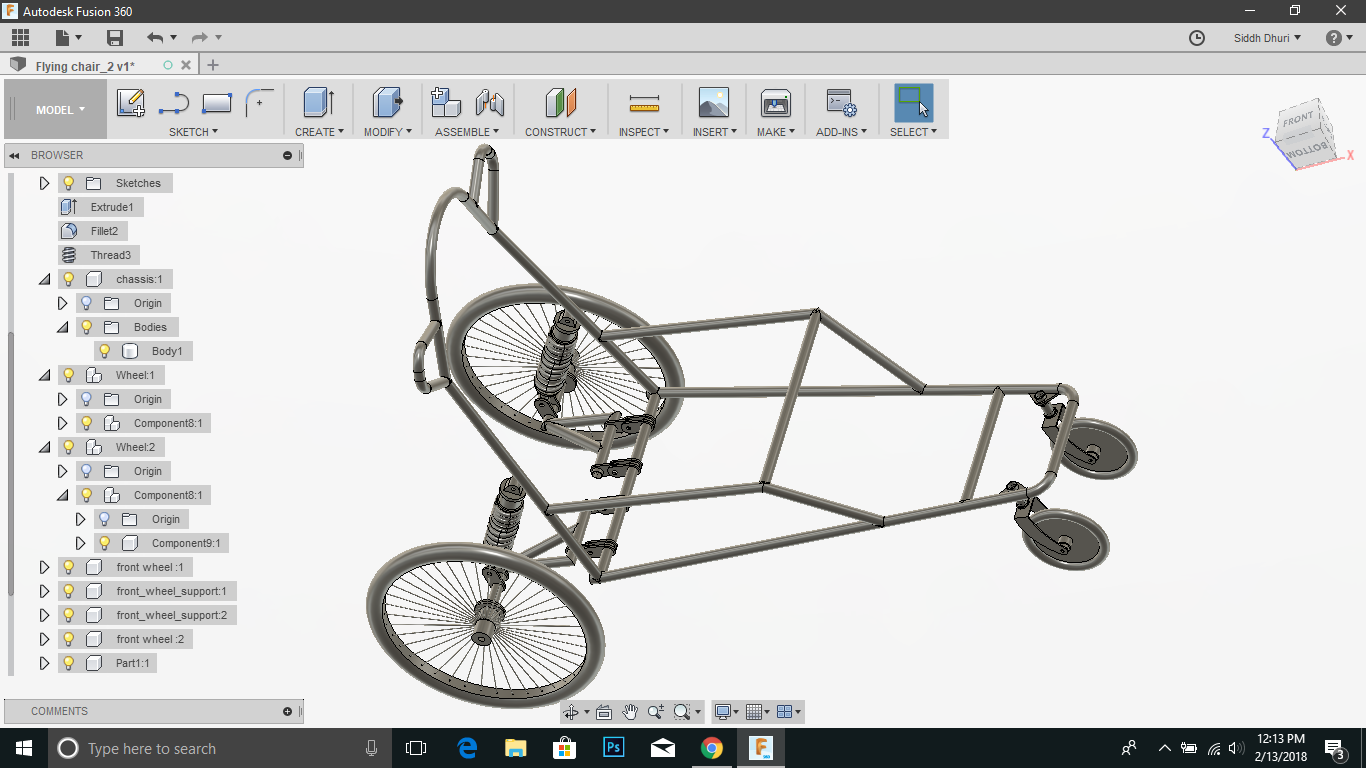Open Siddh Dhuri account menu
Viewport: 1366px width, 768px height.
[x=1267, y=38]
